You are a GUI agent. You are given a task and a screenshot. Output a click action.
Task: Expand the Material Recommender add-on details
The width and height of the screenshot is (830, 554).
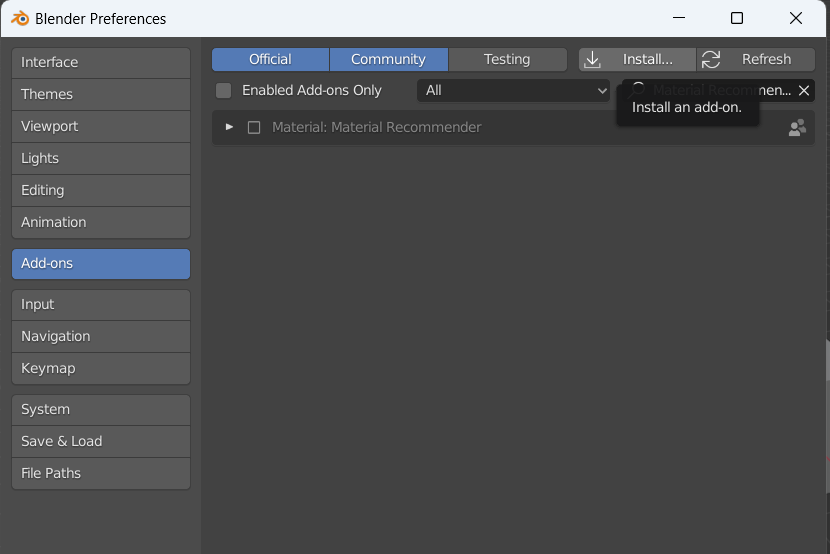click(229, 127)
